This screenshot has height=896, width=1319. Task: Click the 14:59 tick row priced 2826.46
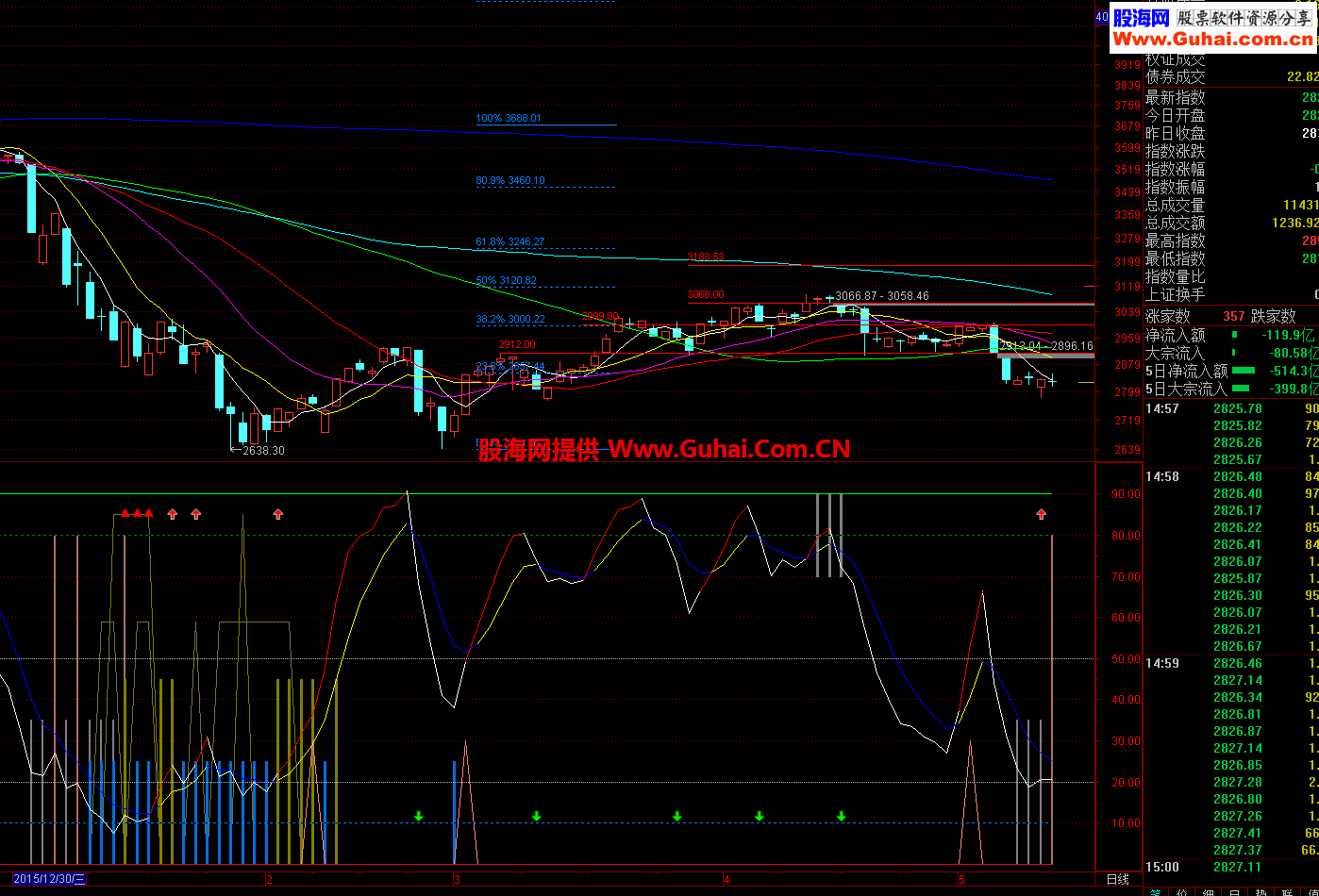1231,663
